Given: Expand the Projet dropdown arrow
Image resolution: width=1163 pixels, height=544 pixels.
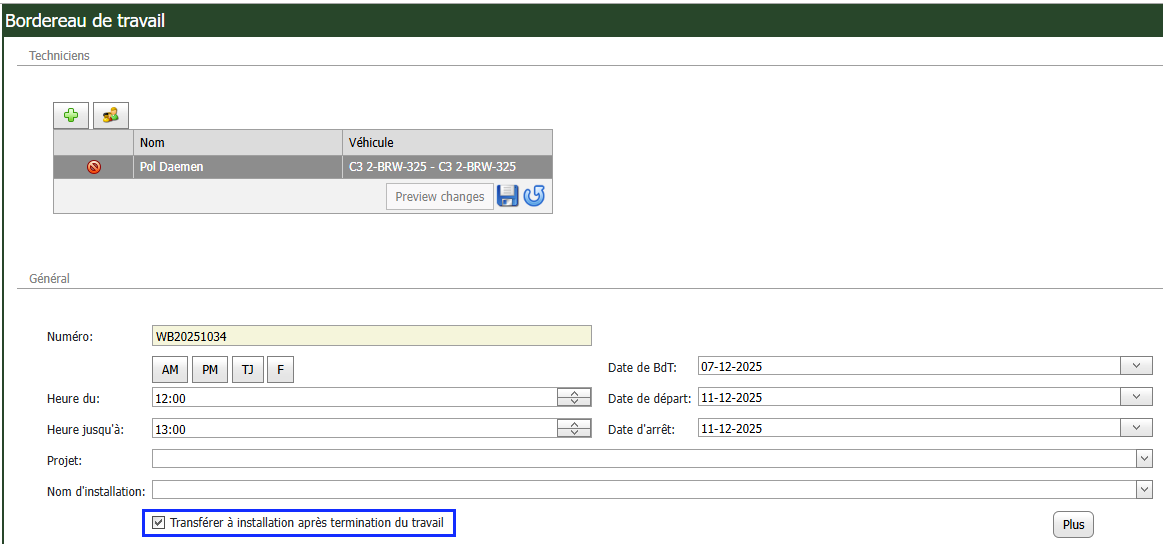Looking at the screenshot, I should click(1144, 459).
